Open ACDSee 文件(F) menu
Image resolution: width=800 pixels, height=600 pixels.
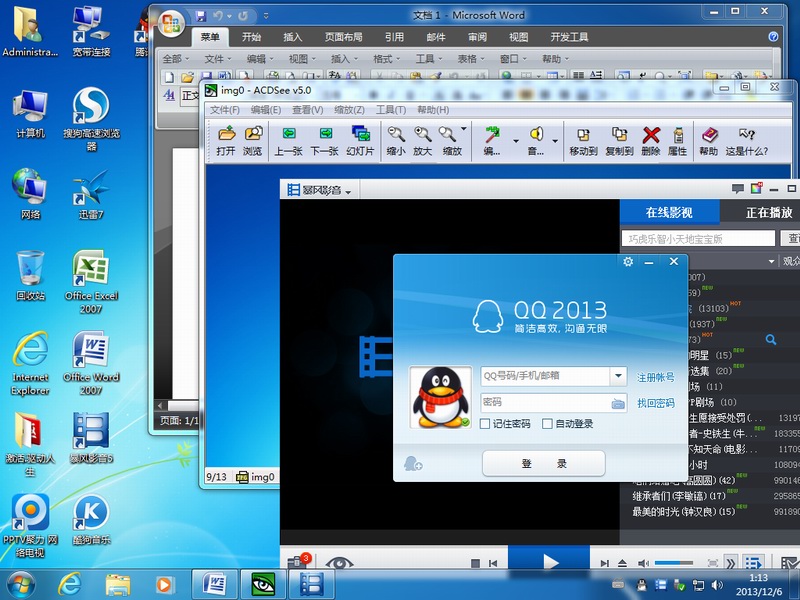(x=225, y=110)
